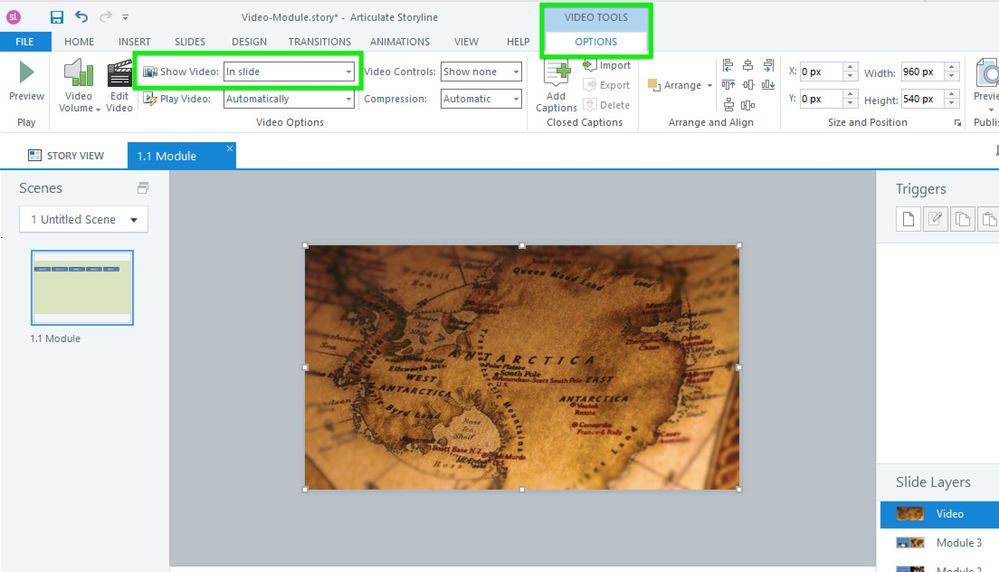The height and width of the screenshot is (572, 999).
Task: Open the Show Video dropdown
Action: click(289, 71)
